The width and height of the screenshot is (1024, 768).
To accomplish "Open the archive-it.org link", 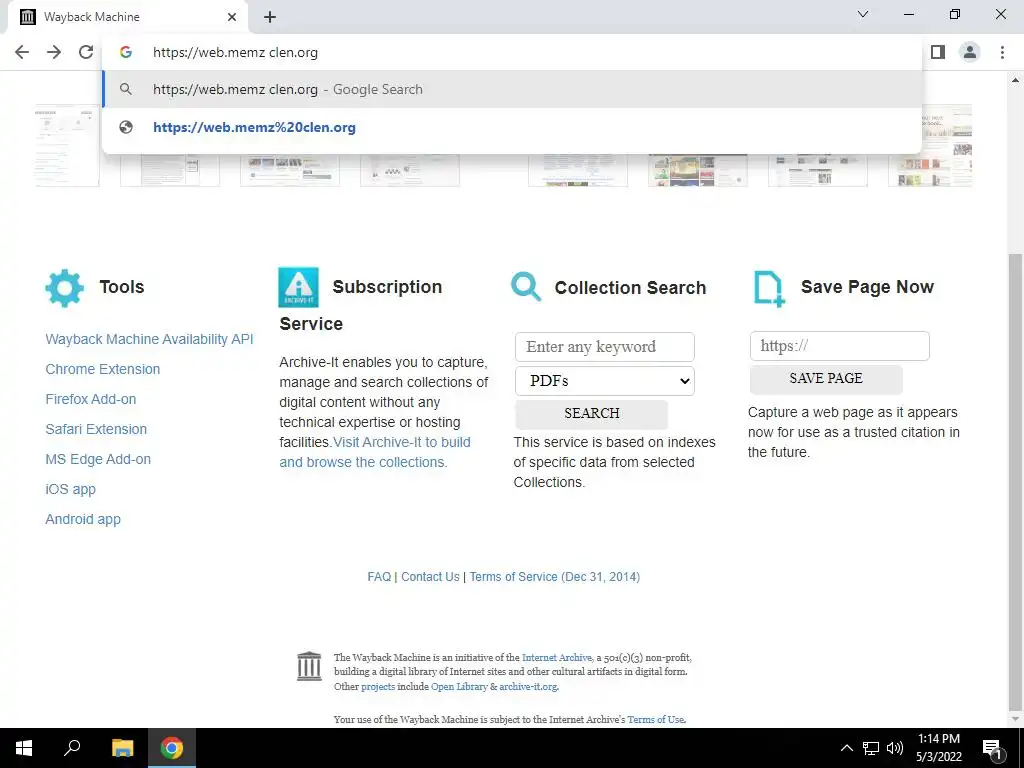I will pyautogui.click(x=528, y=686).
